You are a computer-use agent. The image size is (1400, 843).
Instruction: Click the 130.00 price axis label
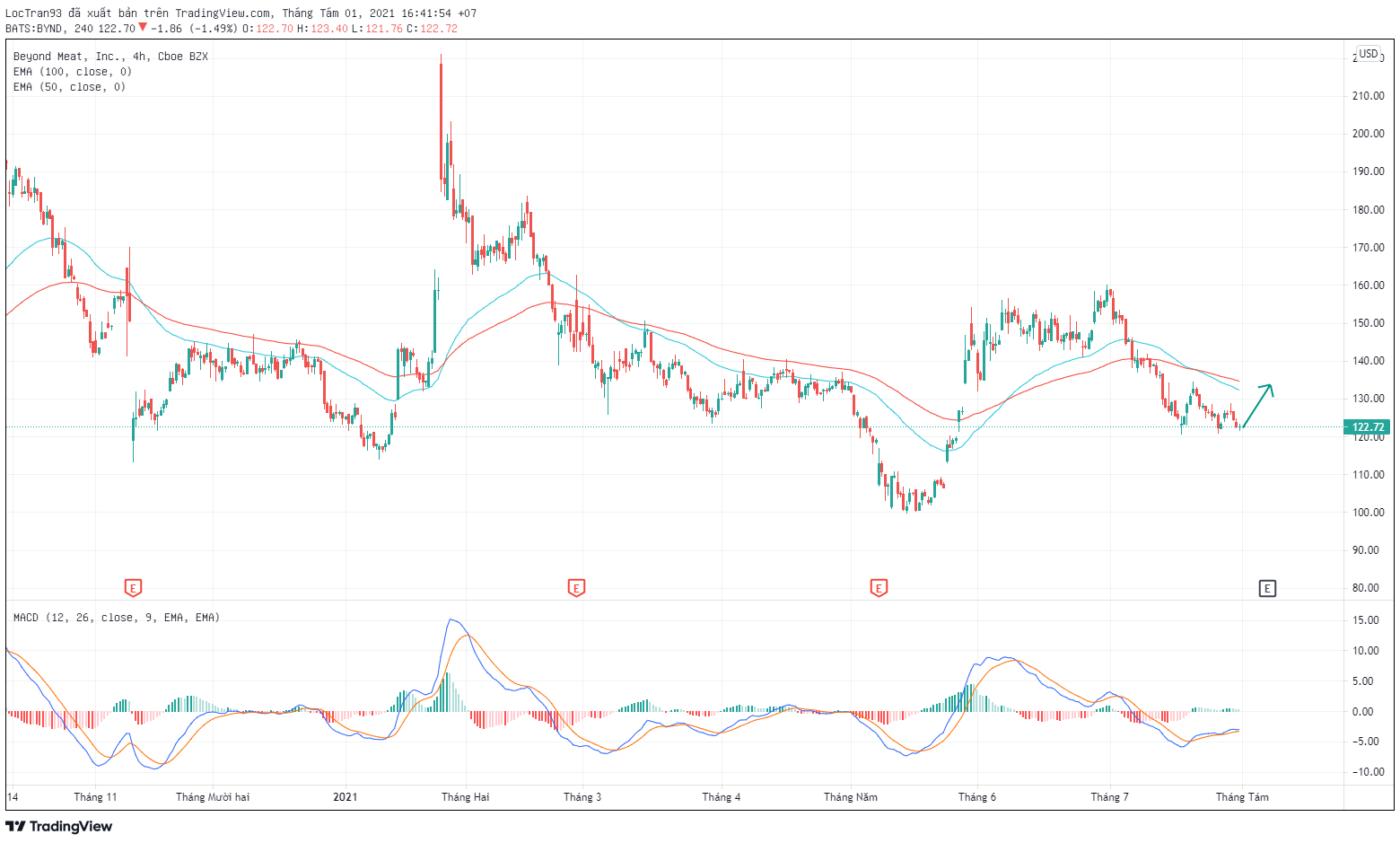(1368, 399)
